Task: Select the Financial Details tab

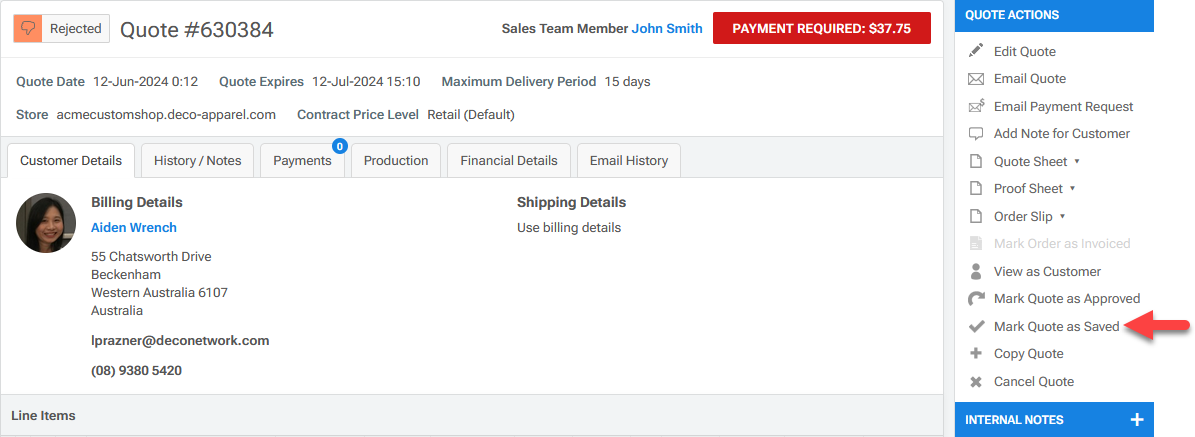Action: (x=508, y=160)
